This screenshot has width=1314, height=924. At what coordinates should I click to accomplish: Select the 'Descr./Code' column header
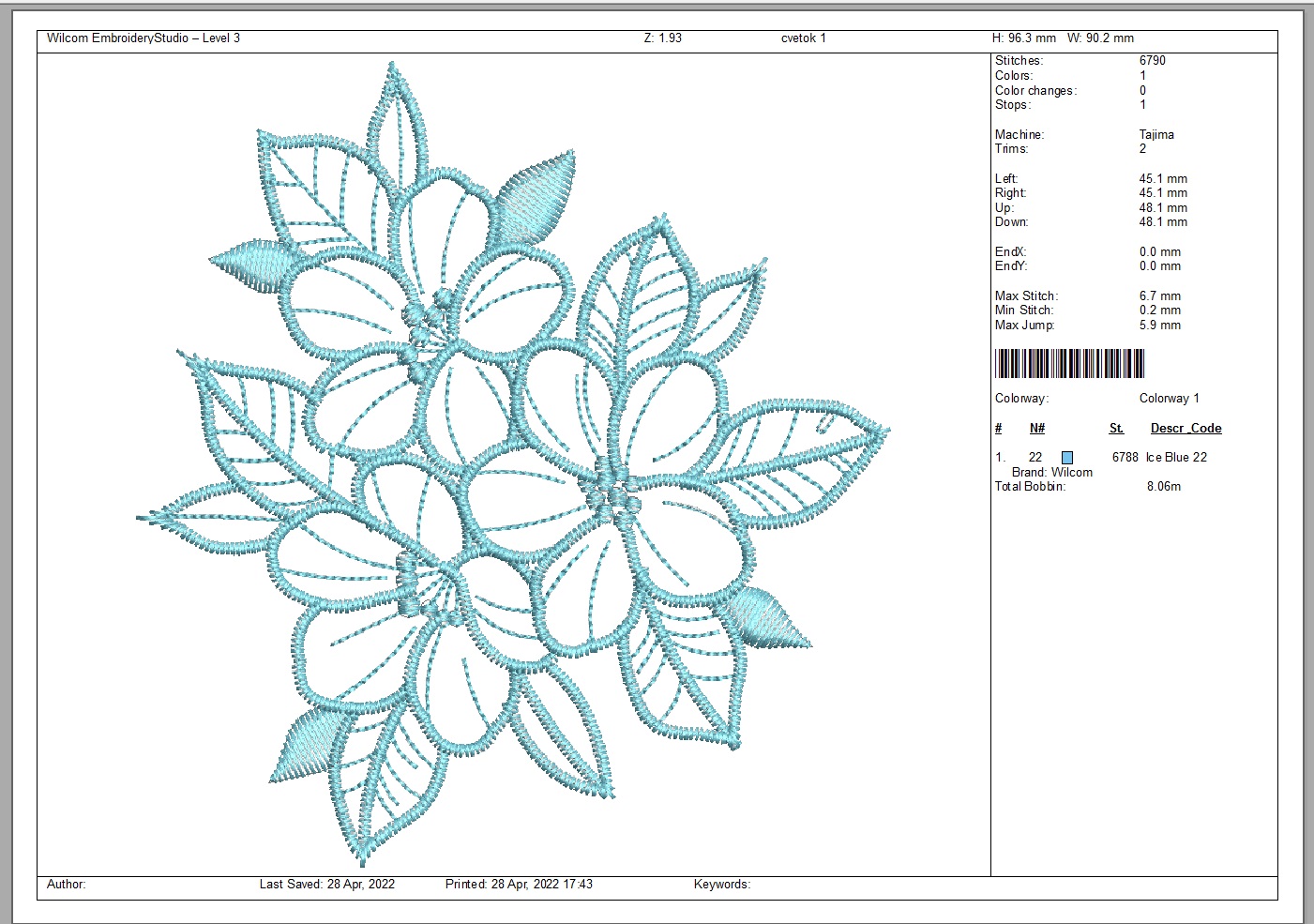(x=1186, y=429)
